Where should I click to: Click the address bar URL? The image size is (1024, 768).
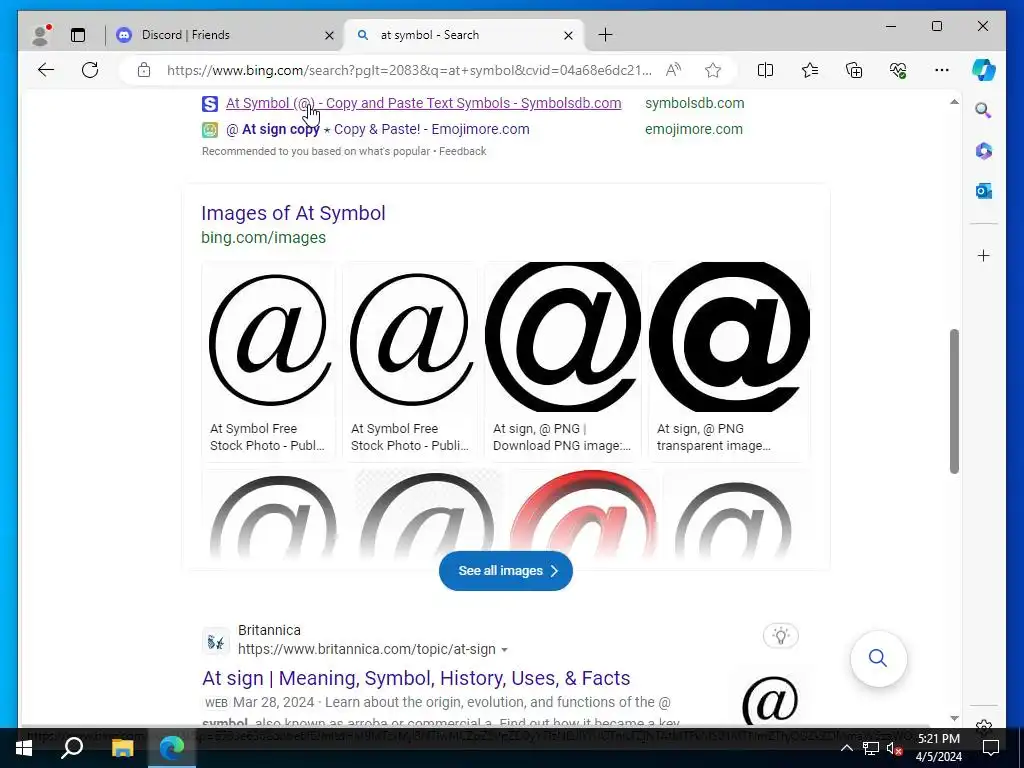coord(409,70)
